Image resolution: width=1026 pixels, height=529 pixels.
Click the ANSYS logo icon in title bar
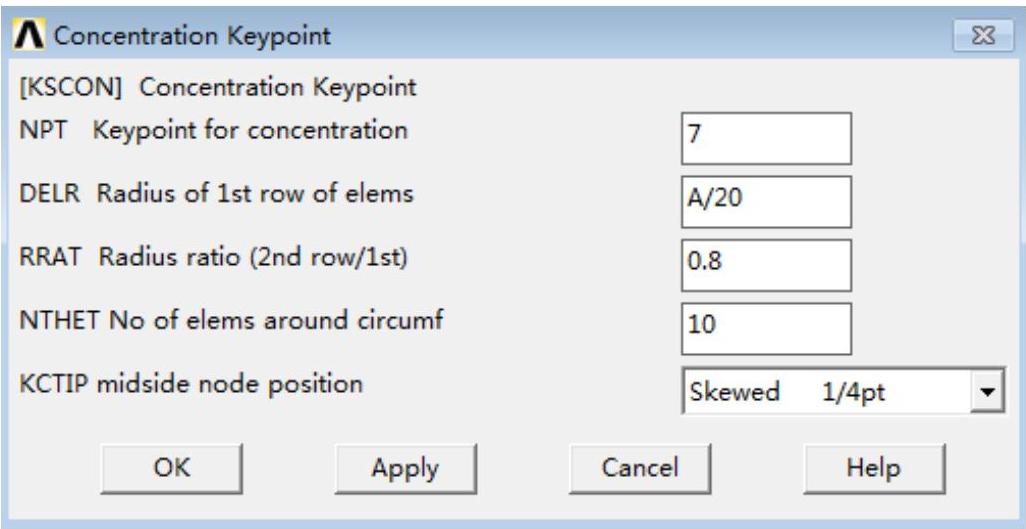coord(27,38)
